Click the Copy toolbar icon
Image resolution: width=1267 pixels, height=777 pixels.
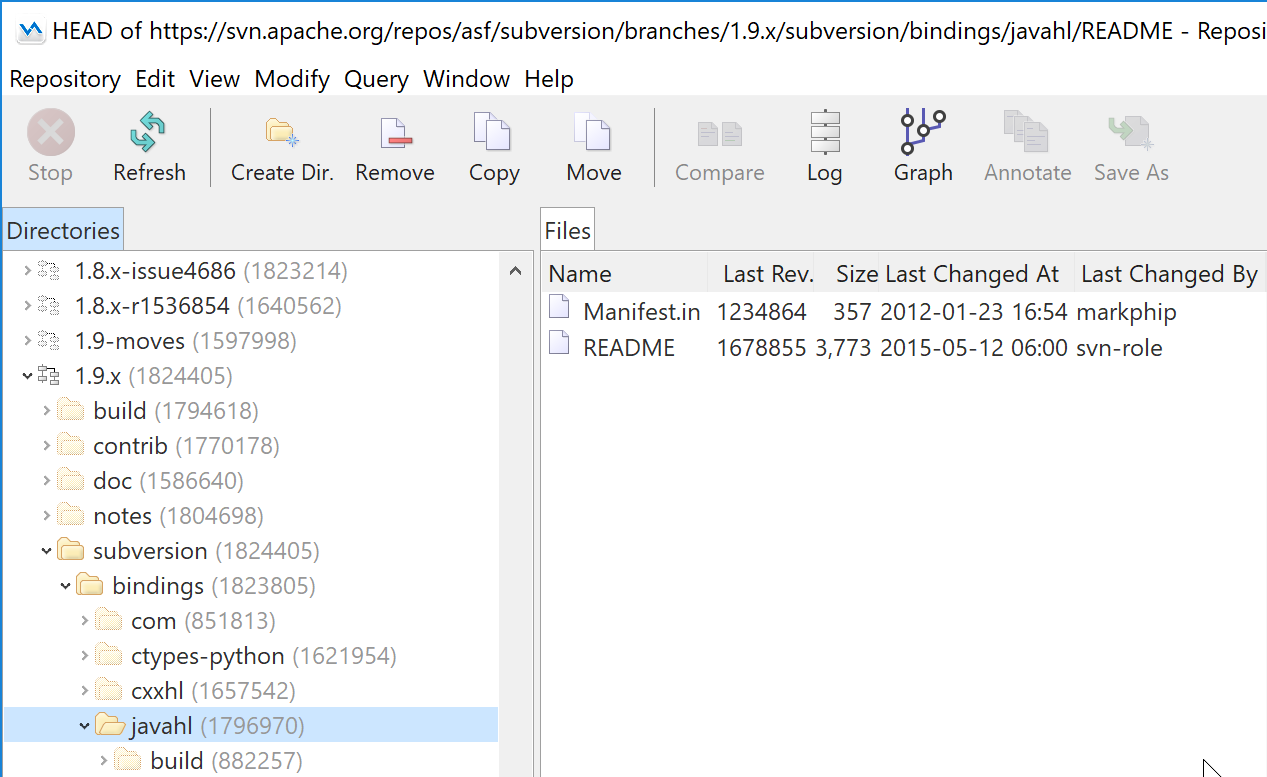coord(493,131)
